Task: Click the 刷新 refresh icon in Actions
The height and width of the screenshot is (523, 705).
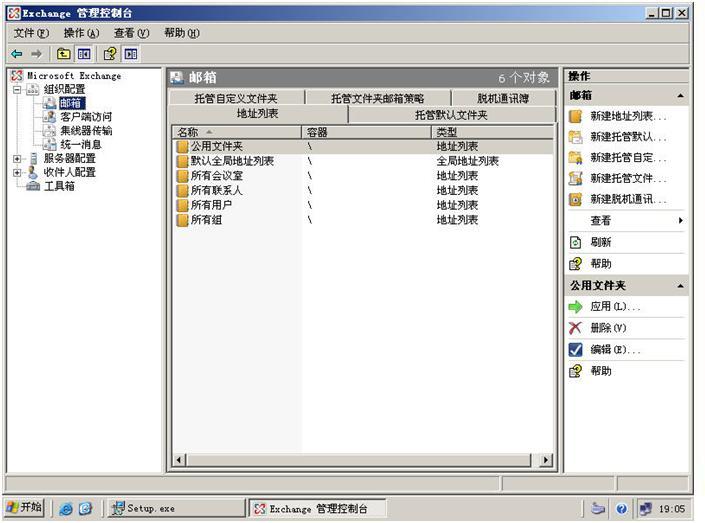Action: click(x=575, y=242)
